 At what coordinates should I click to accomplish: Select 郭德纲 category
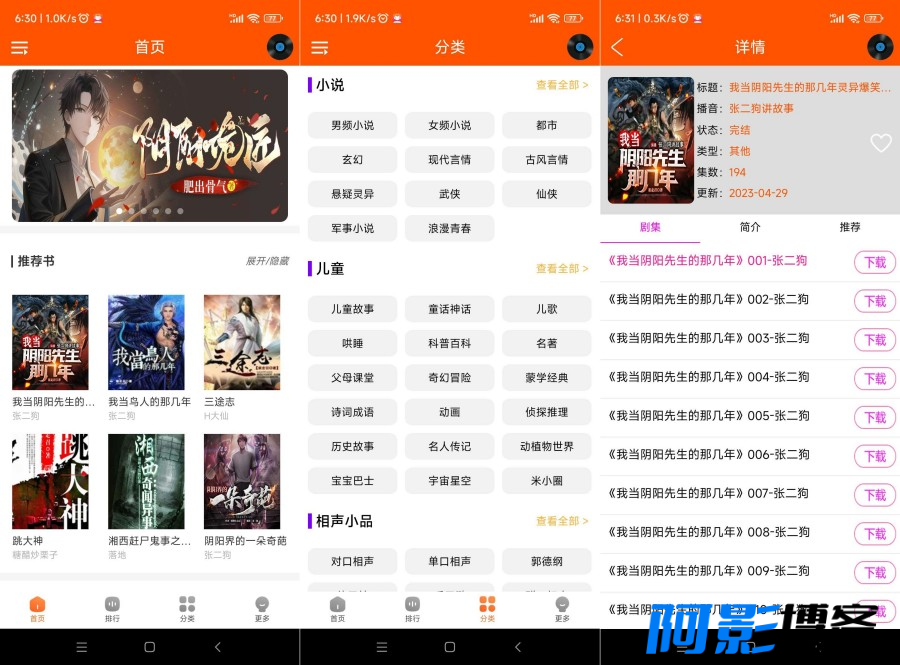point(546,561)
